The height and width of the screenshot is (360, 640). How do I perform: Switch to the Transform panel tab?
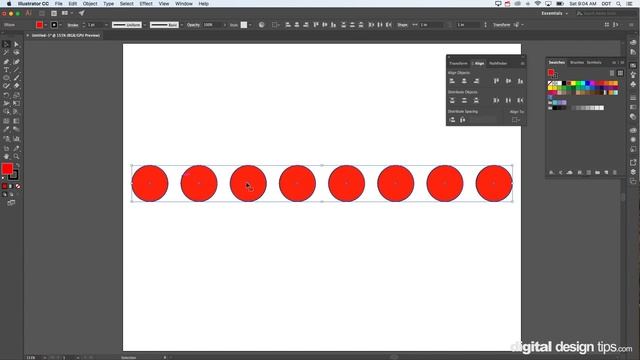click(x=458, y=63)
